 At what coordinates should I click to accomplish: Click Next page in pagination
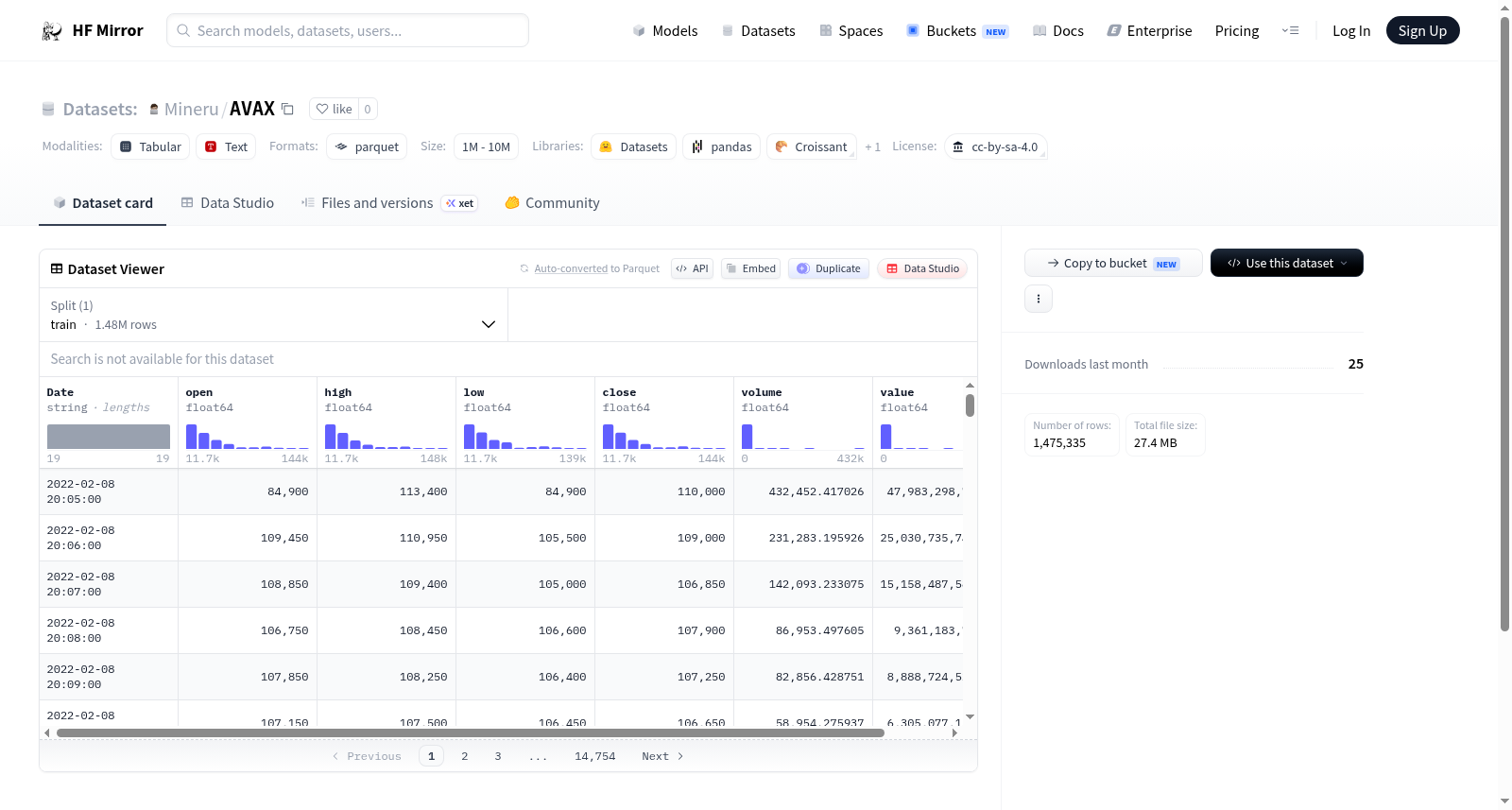(x=662, y=756)
